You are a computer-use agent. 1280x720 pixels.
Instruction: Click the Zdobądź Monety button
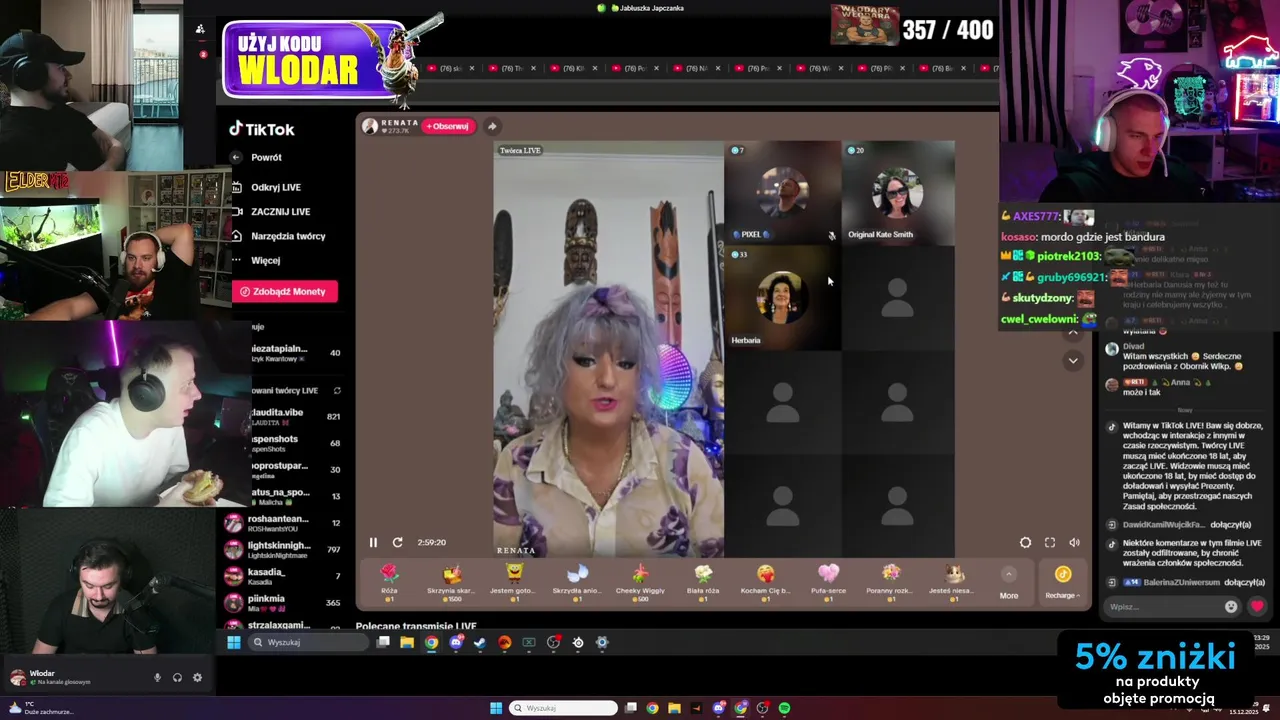coord(285,291)
